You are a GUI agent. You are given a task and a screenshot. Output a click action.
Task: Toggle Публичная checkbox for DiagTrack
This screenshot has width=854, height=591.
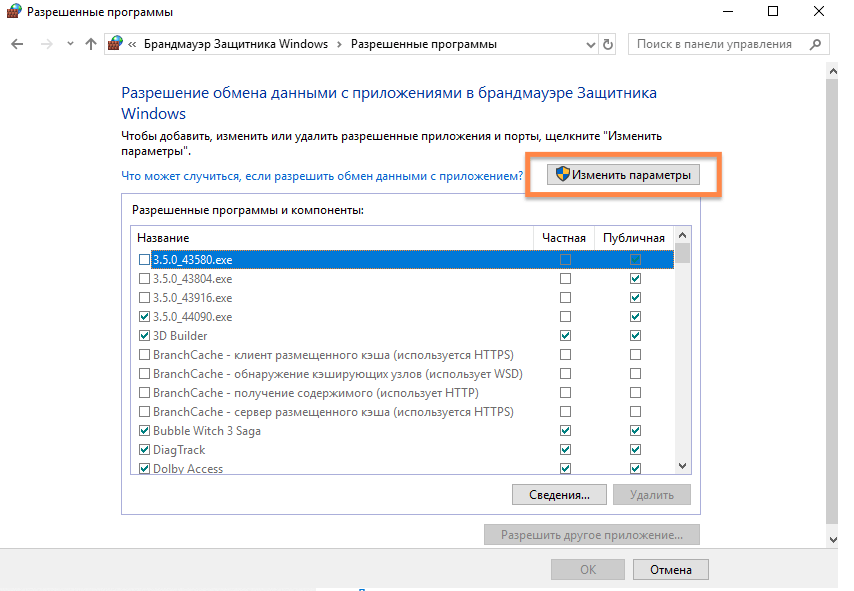(635, 449)
